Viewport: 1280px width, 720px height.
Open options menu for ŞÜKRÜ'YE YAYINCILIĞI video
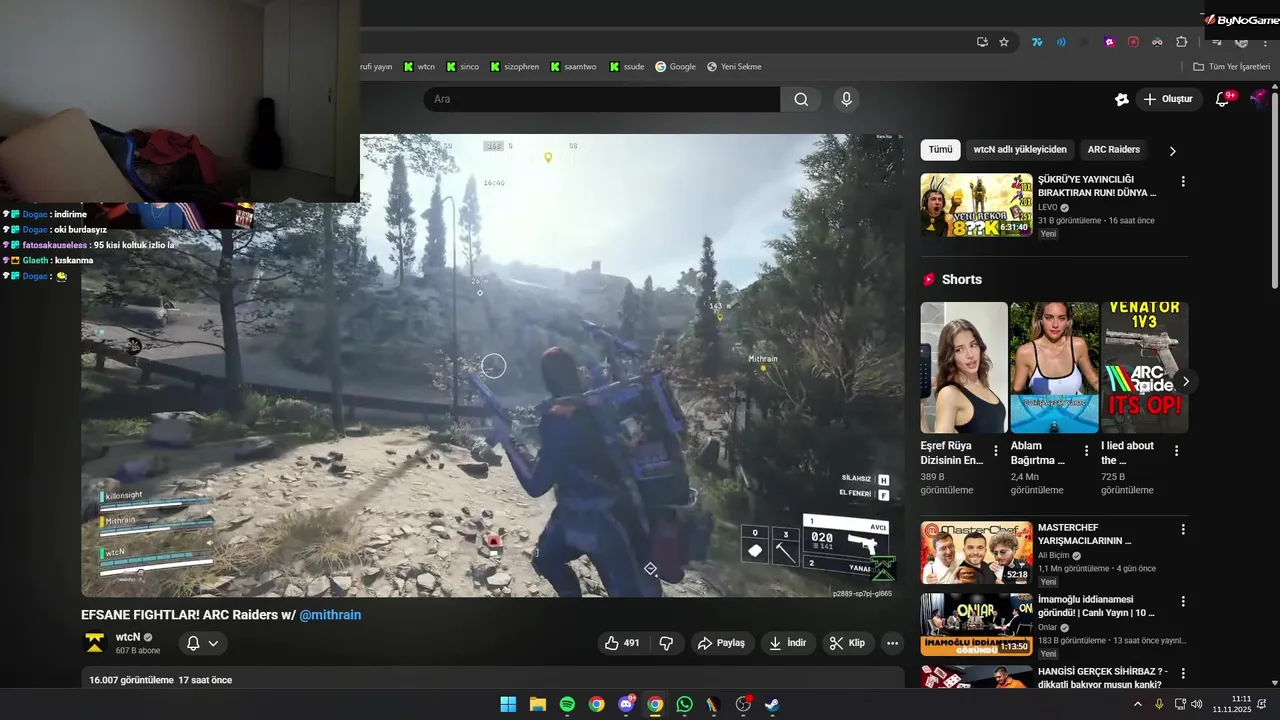[x=1183, y=182]
